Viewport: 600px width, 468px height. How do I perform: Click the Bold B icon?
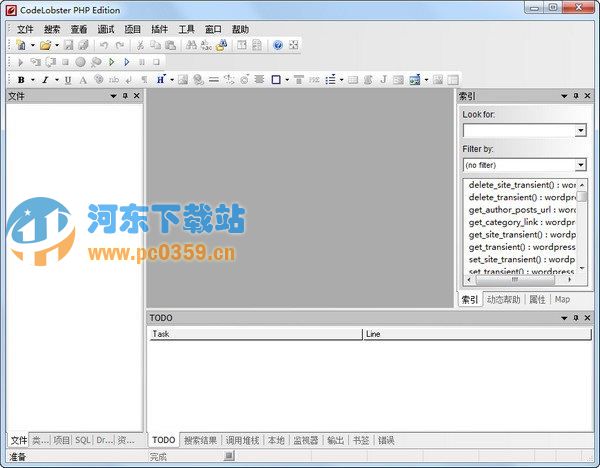(21, 80)
